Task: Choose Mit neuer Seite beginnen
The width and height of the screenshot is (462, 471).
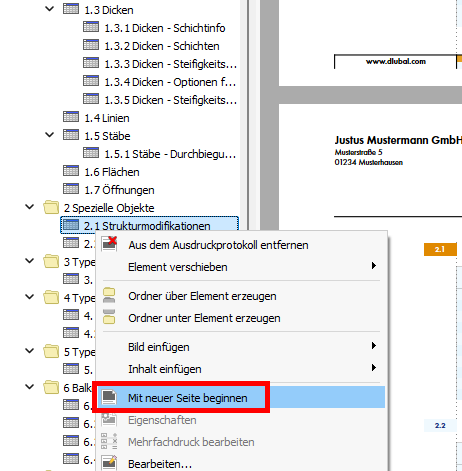Action: pyautogui.click(x=241, y=398)
